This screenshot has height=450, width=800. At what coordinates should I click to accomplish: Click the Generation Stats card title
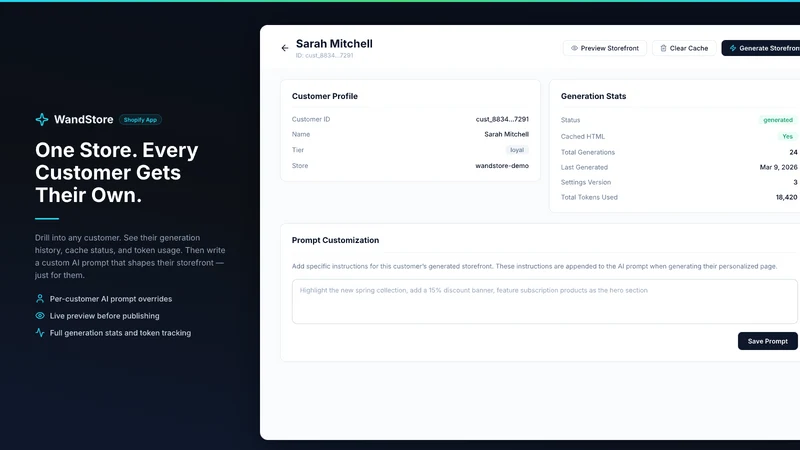[593, 96]
